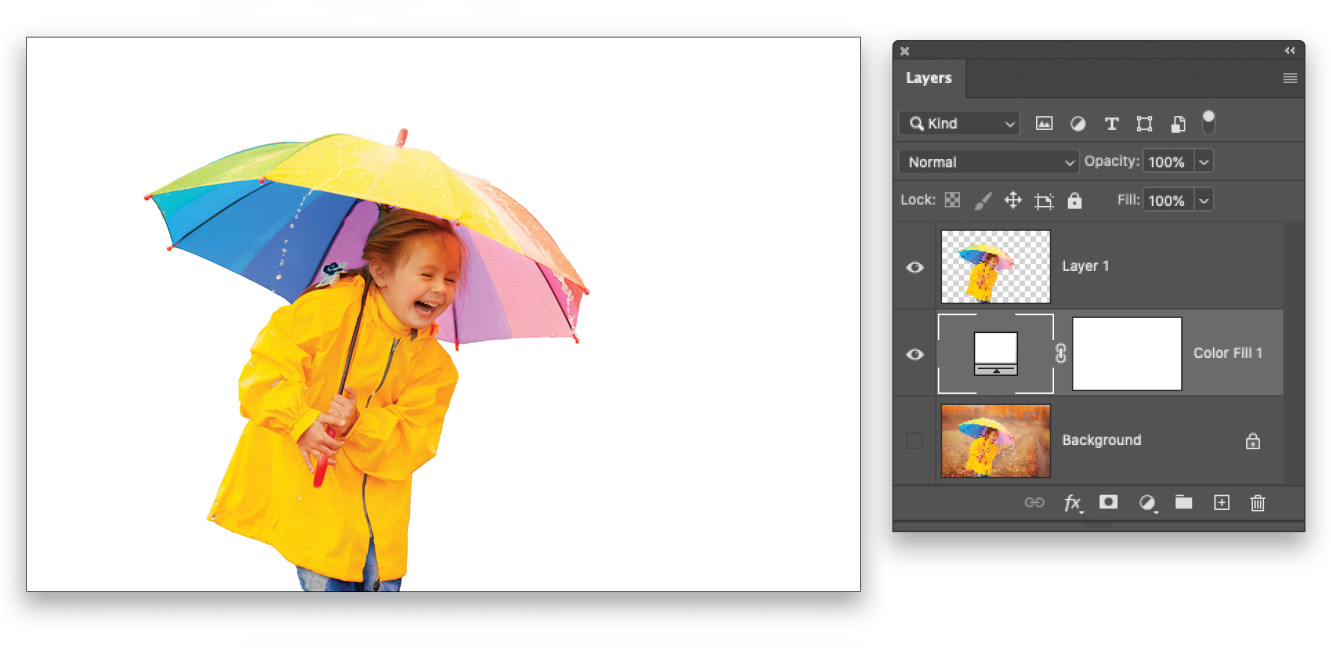
Task: Enable Lock transparent pixels
Action: coord(951,200)
